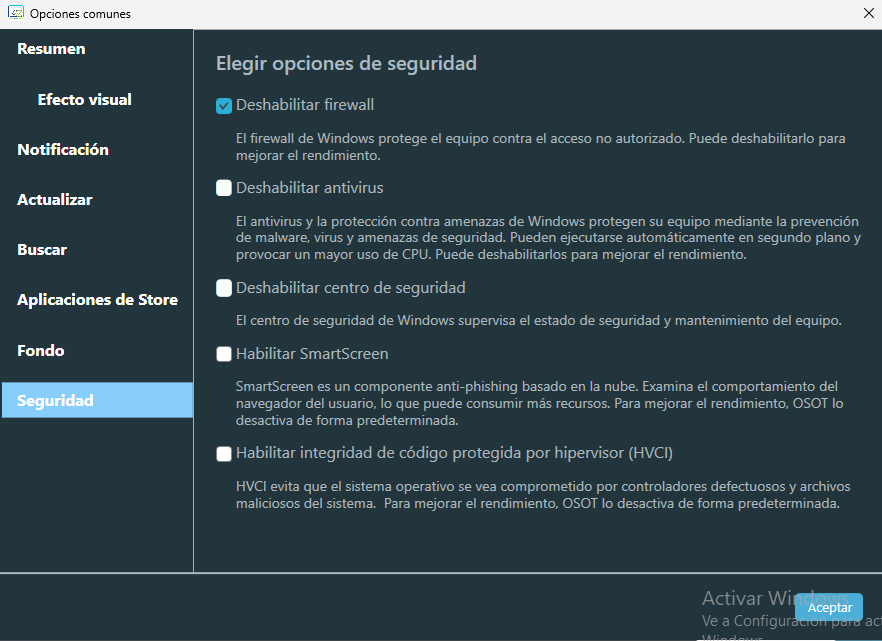Close the Opciones comunes window
Viewport: 882px width, 641px height.
point(868,13)
